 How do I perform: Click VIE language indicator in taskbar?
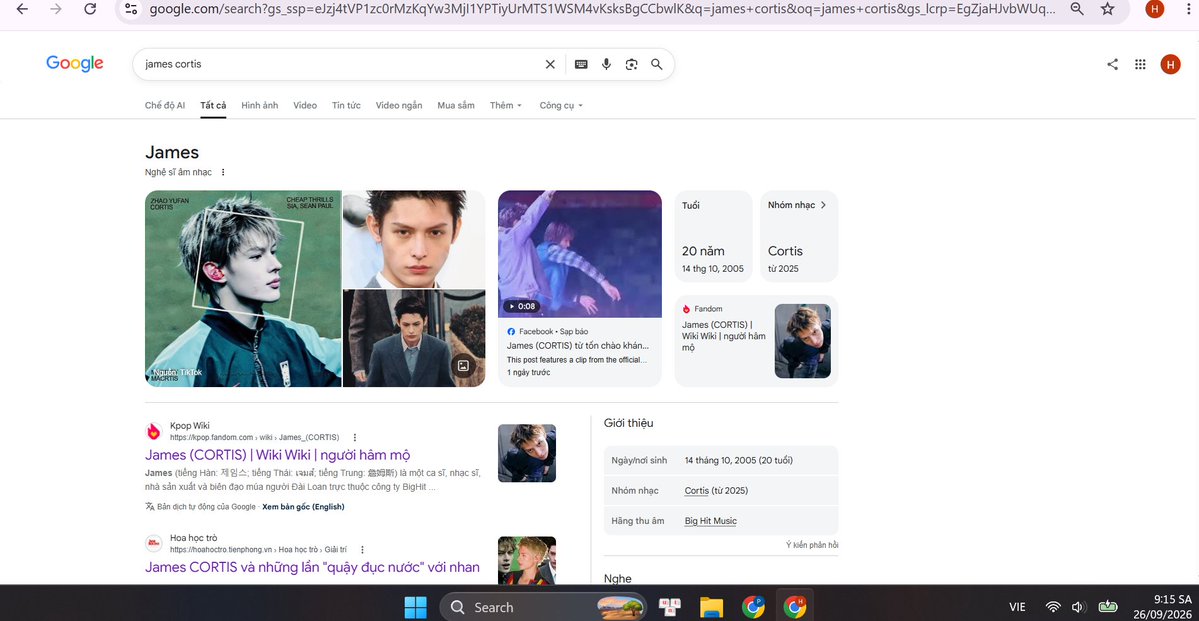coord(1017,607)
